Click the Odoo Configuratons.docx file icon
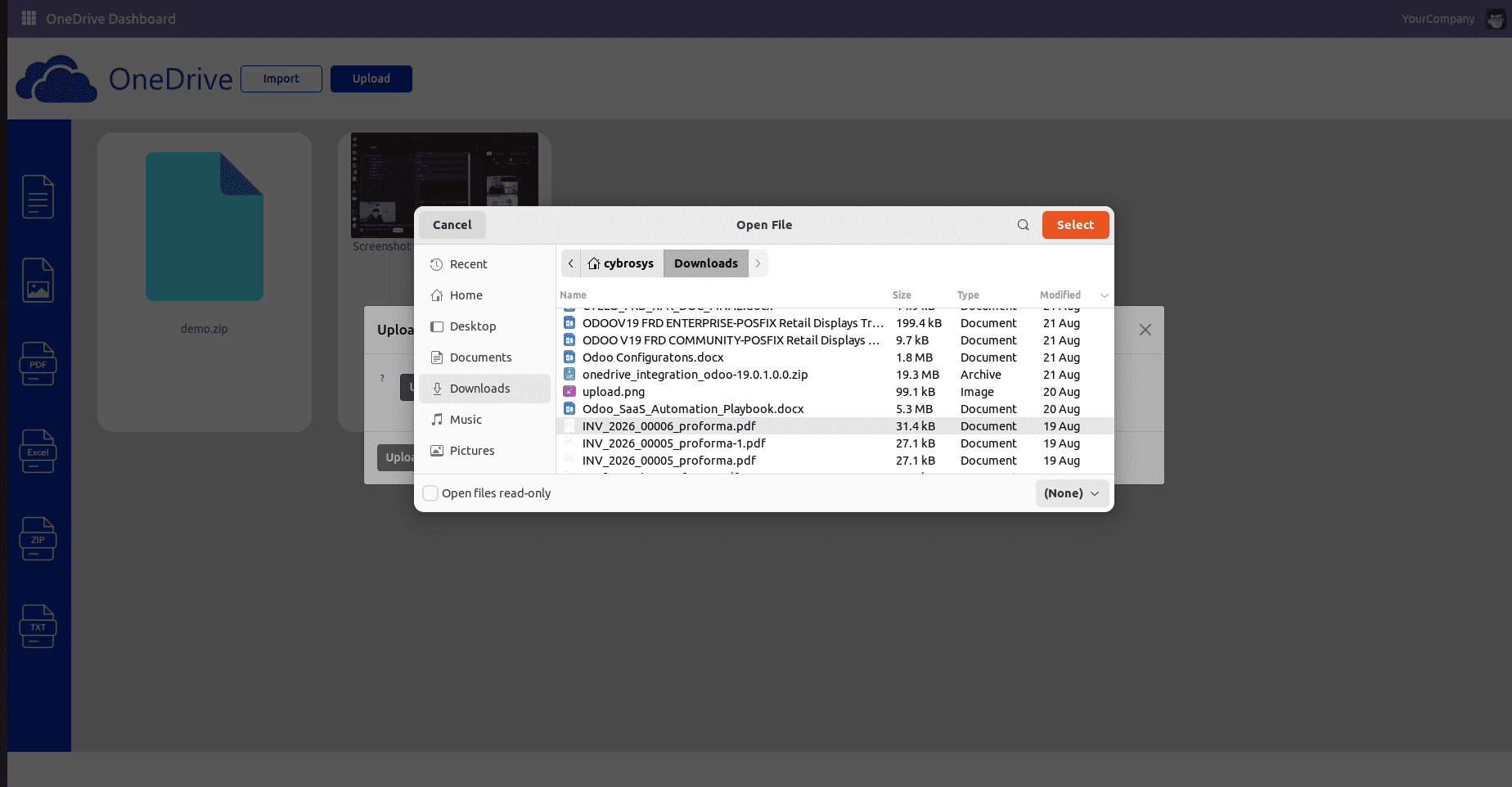Image resolution: width=1512 pixels, height=787 pixels. pos(569,358)
